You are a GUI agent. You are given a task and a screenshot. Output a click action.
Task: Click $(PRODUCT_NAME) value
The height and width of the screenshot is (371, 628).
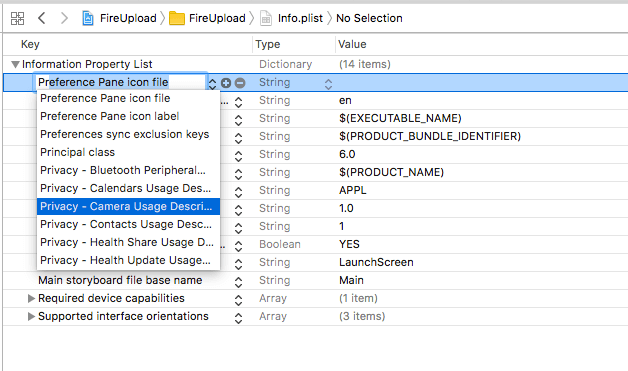click(x=391, y=172)
